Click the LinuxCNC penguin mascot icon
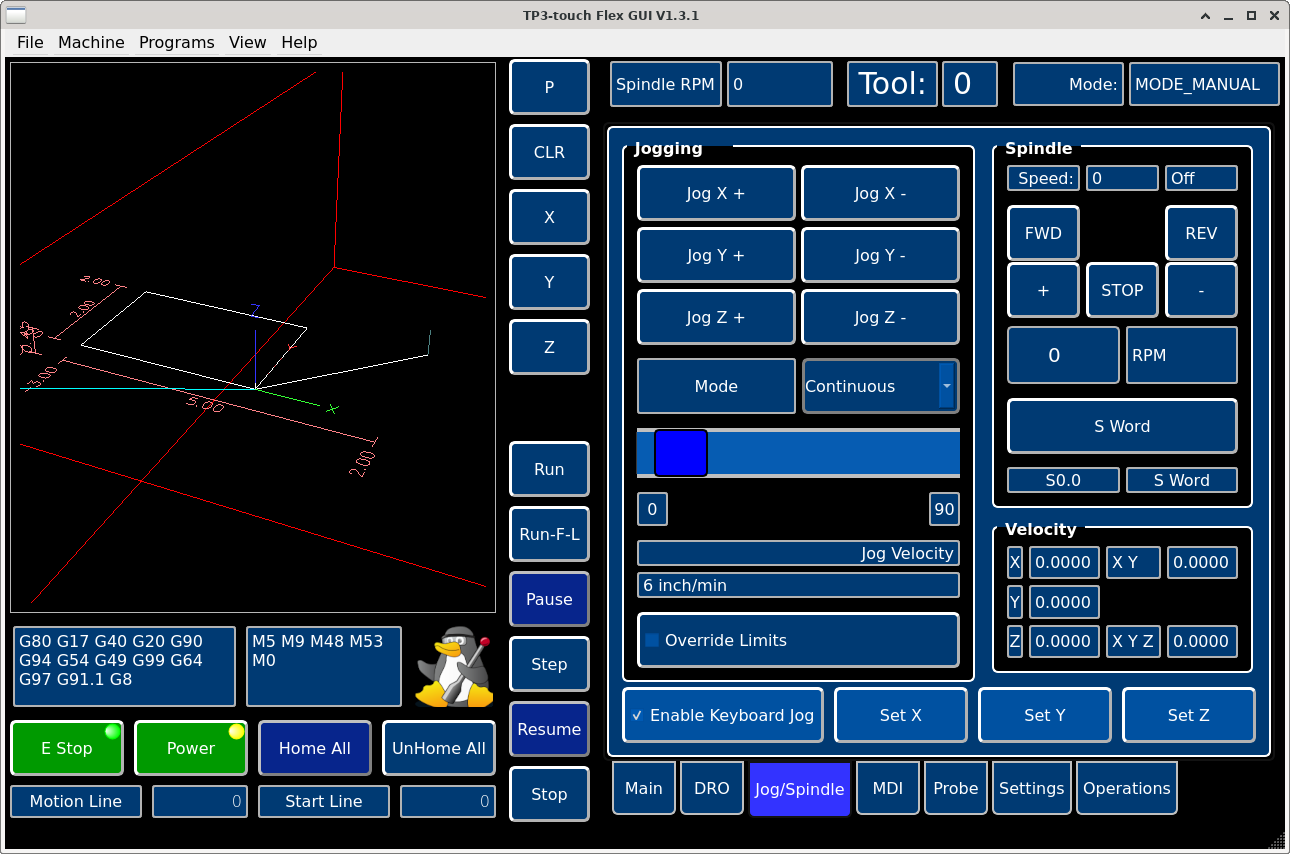This screenshot has height=854, width=1290. 455,667
